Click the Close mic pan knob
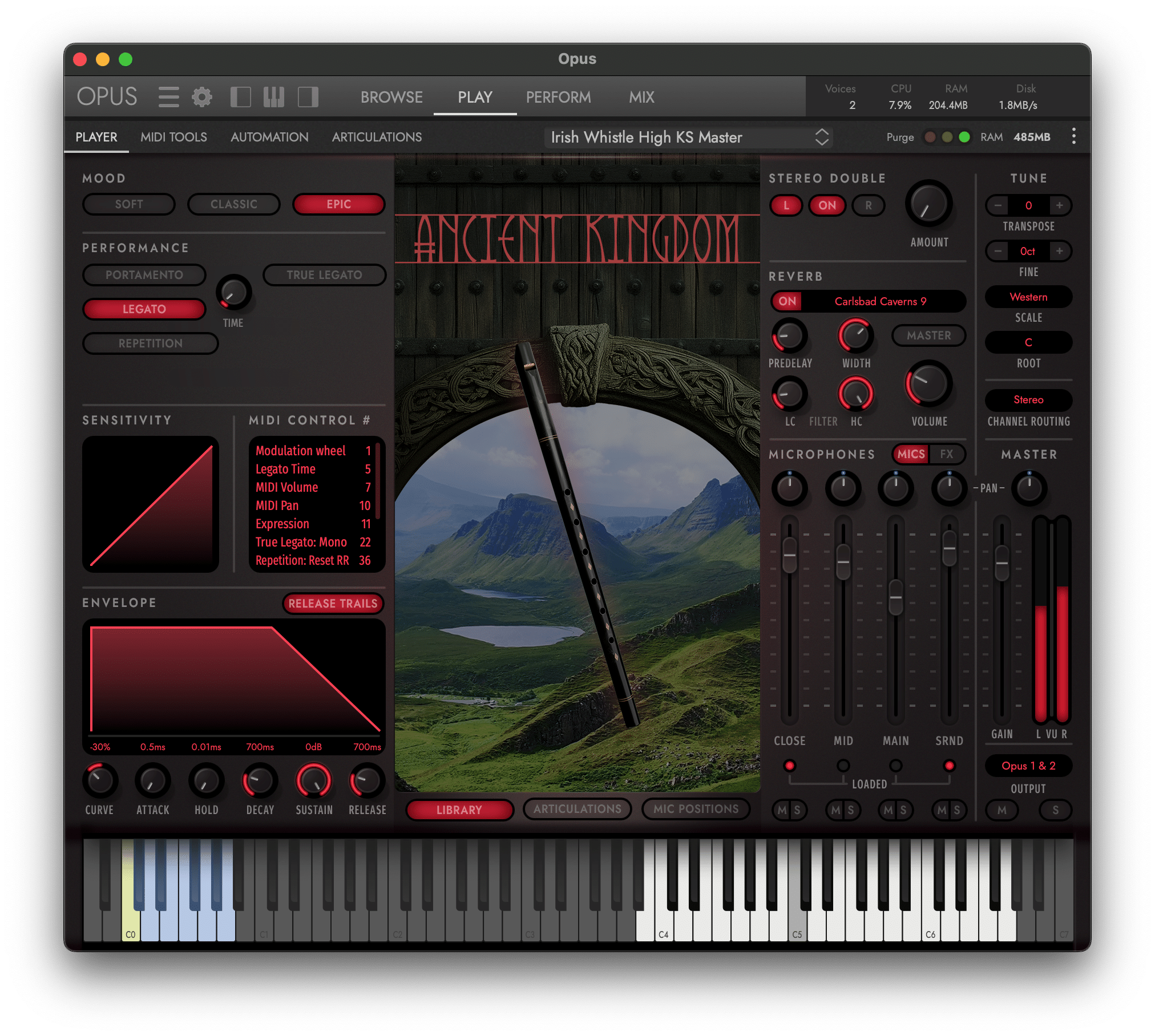1155x1036 pixels. tap(790, 488)
